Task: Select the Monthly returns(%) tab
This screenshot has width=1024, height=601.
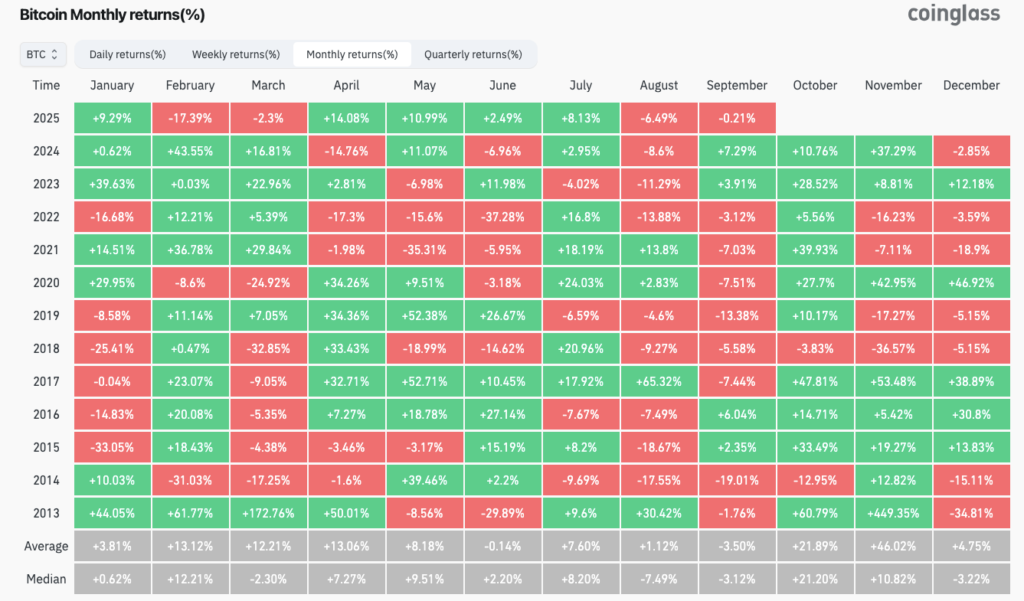Action: coord(350,54)
